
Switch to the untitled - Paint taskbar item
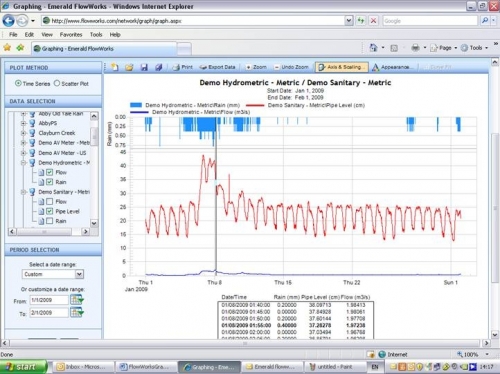pos(334,367)
